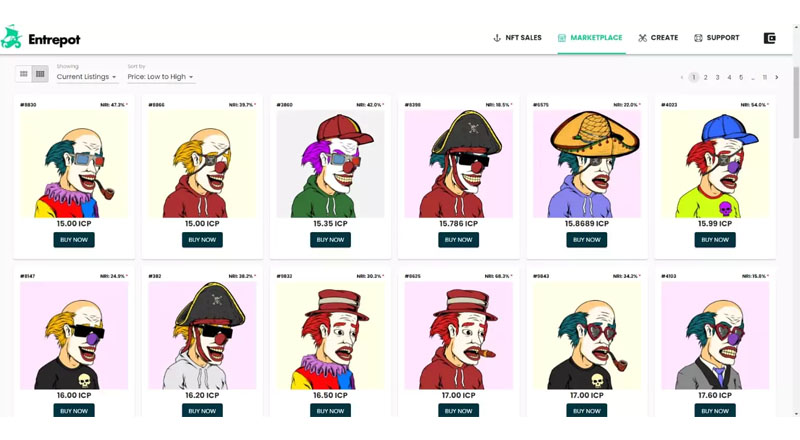Click the 16.50 ICP price text
The width and height of the screenshot is (800, 440).
click(x=330, y=395)
